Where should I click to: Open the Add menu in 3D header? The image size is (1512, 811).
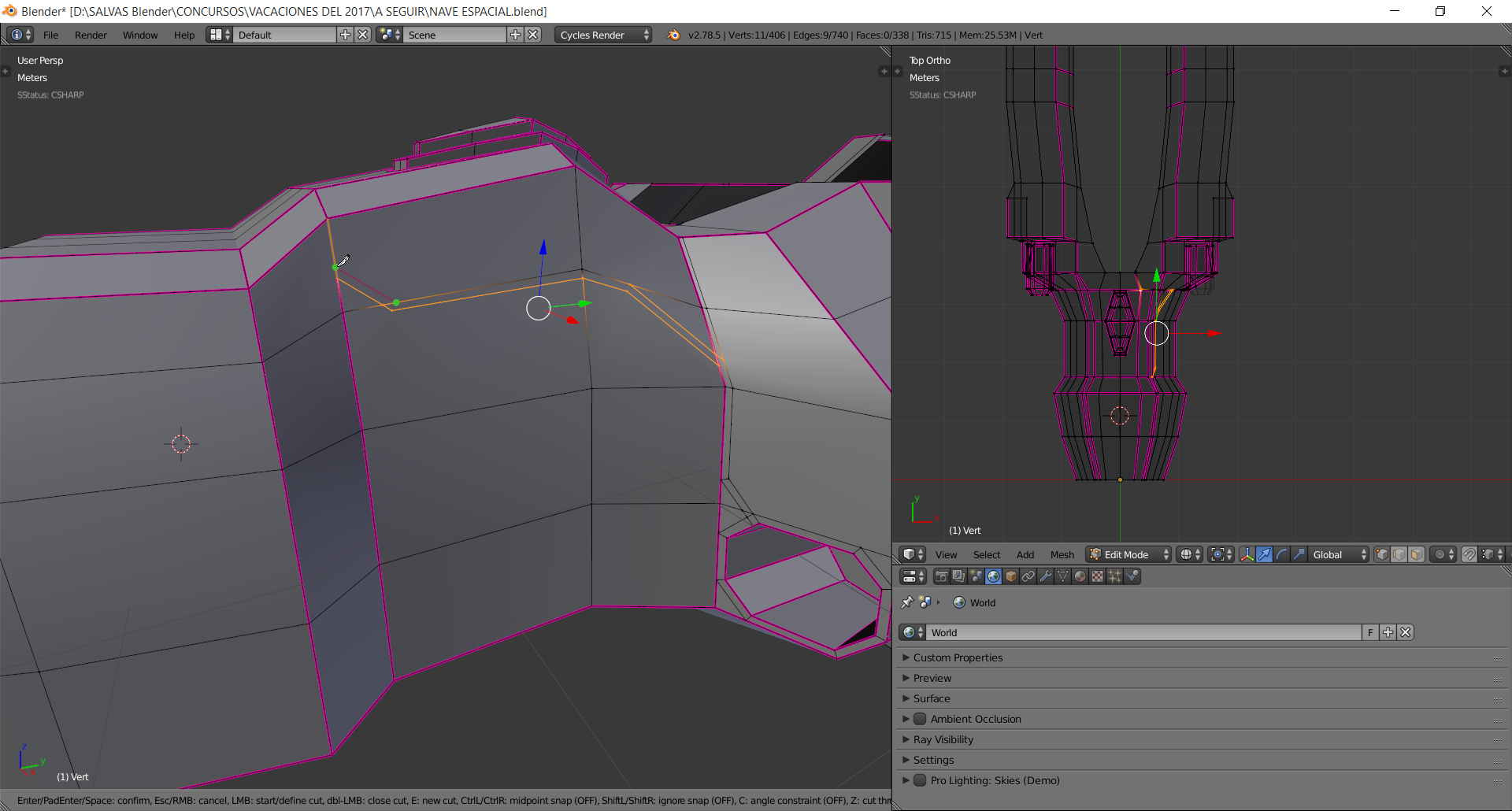tap(1025, 554)
